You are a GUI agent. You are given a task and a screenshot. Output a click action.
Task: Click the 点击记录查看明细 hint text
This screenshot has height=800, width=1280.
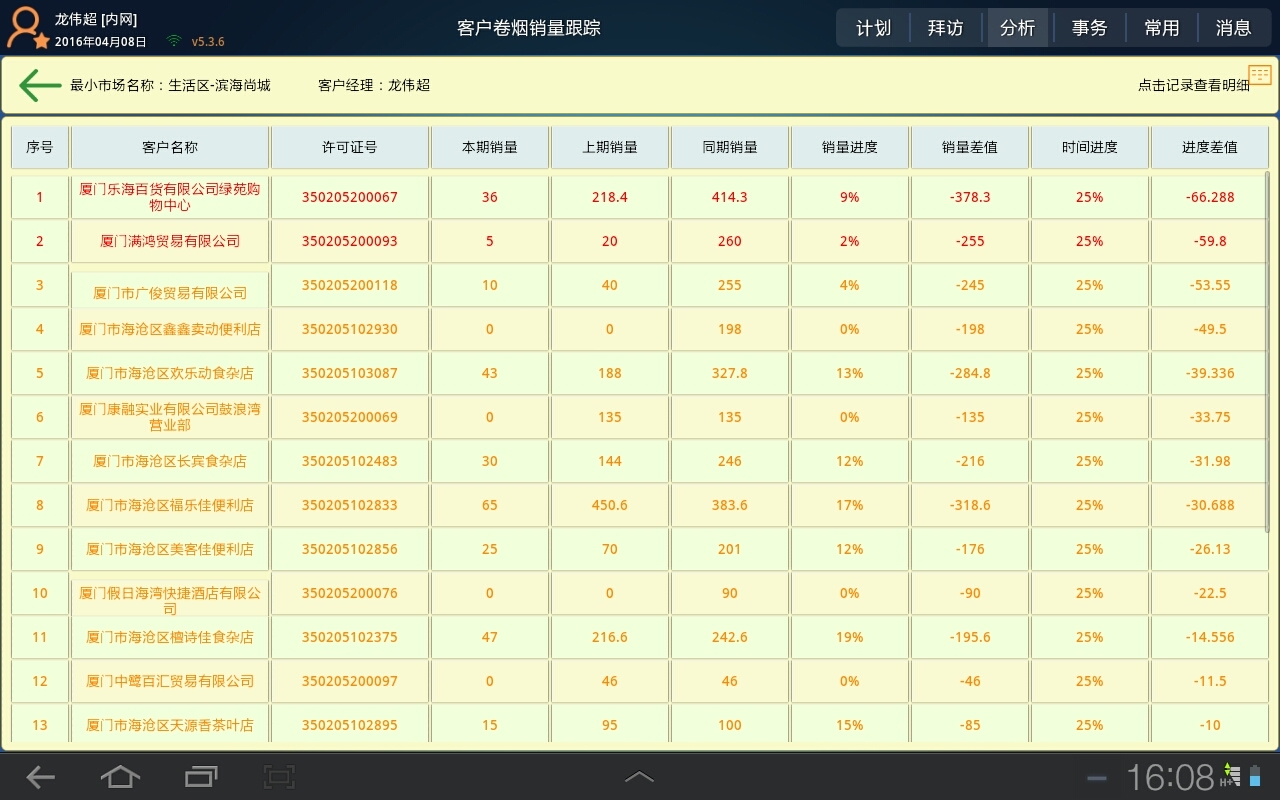pos(1194,86)
